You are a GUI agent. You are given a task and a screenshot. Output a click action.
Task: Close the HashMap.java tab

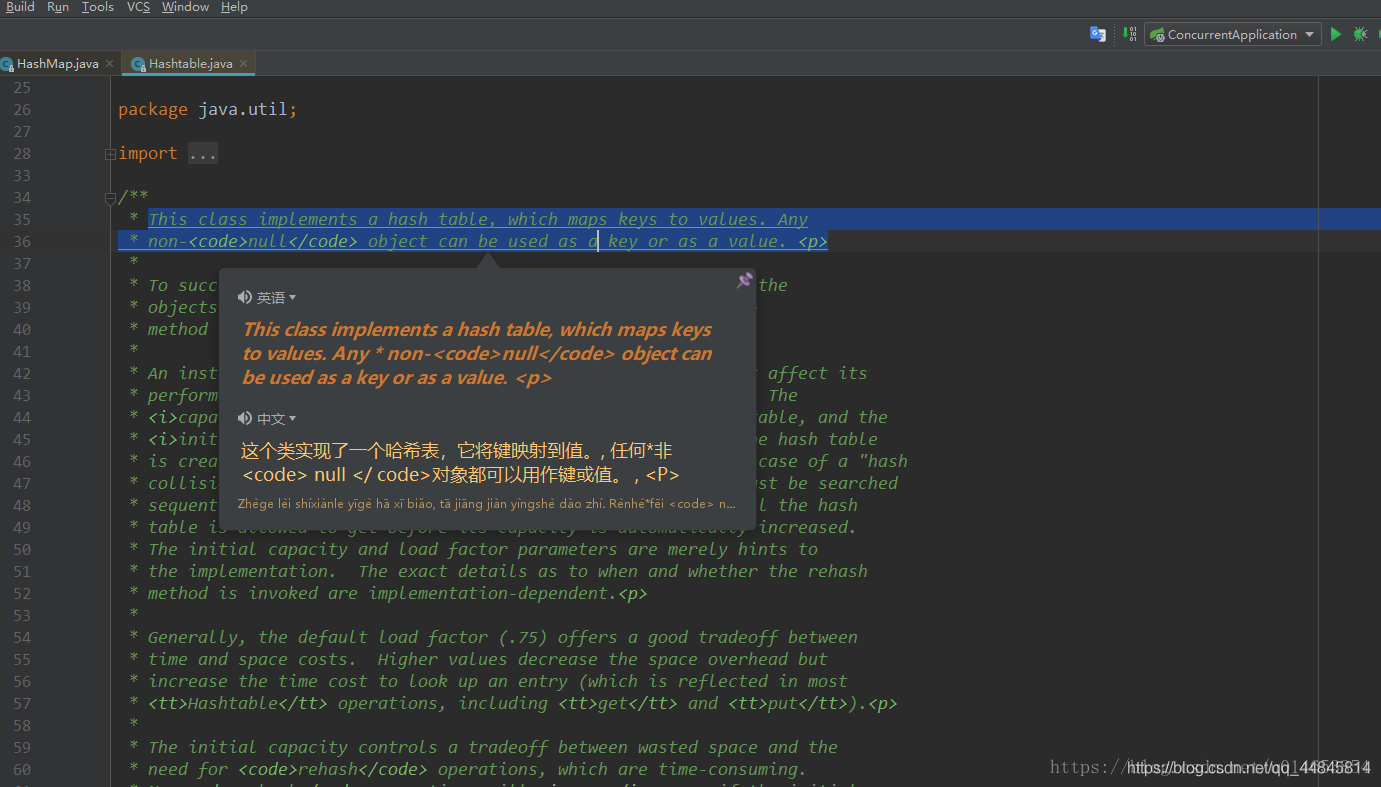110,63
